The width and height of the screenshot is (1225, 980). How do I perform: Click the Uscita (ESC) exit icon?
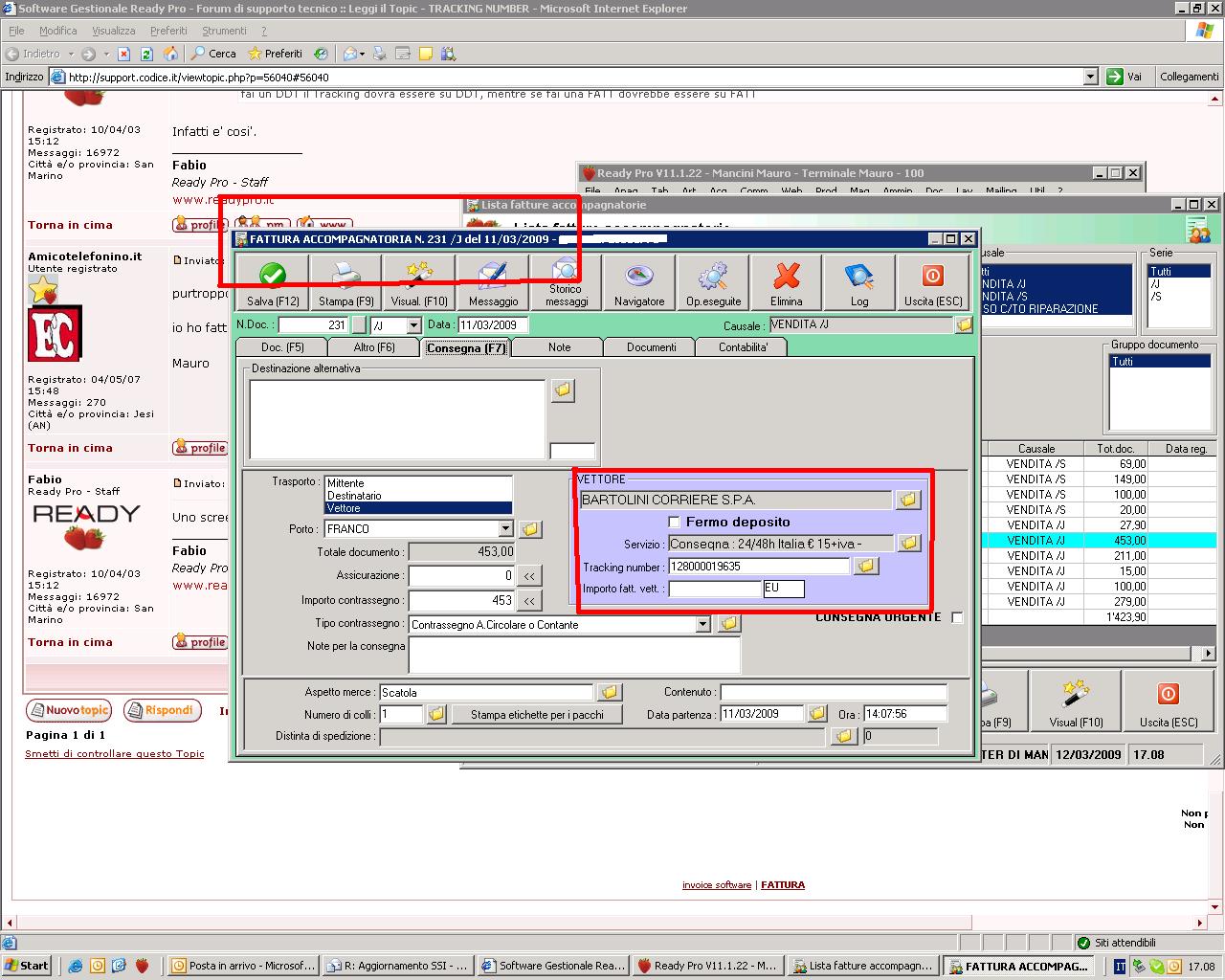pyautogui.click(x=932, y=277)
